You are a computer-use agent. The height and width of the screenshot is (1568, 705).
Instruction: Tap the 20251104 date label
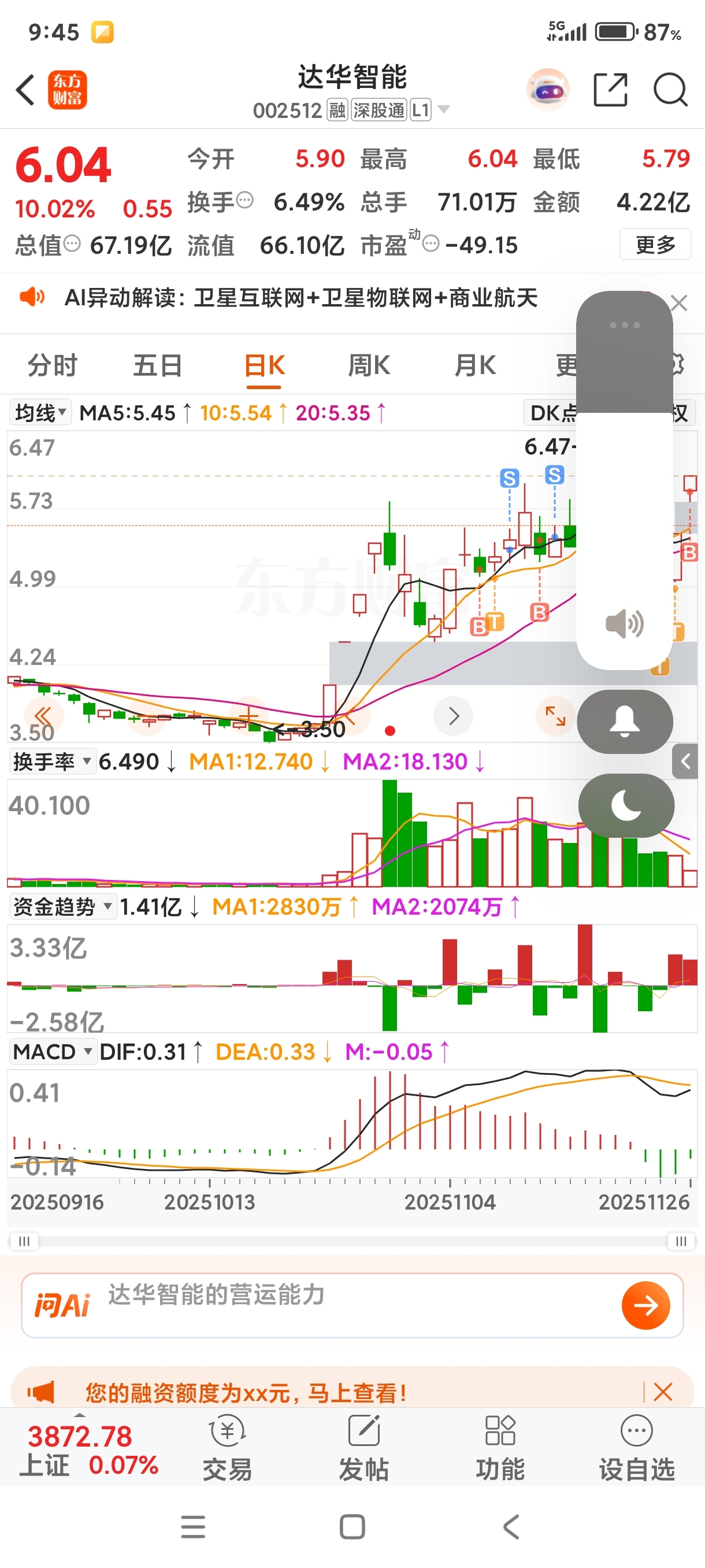click(450, 1202)
